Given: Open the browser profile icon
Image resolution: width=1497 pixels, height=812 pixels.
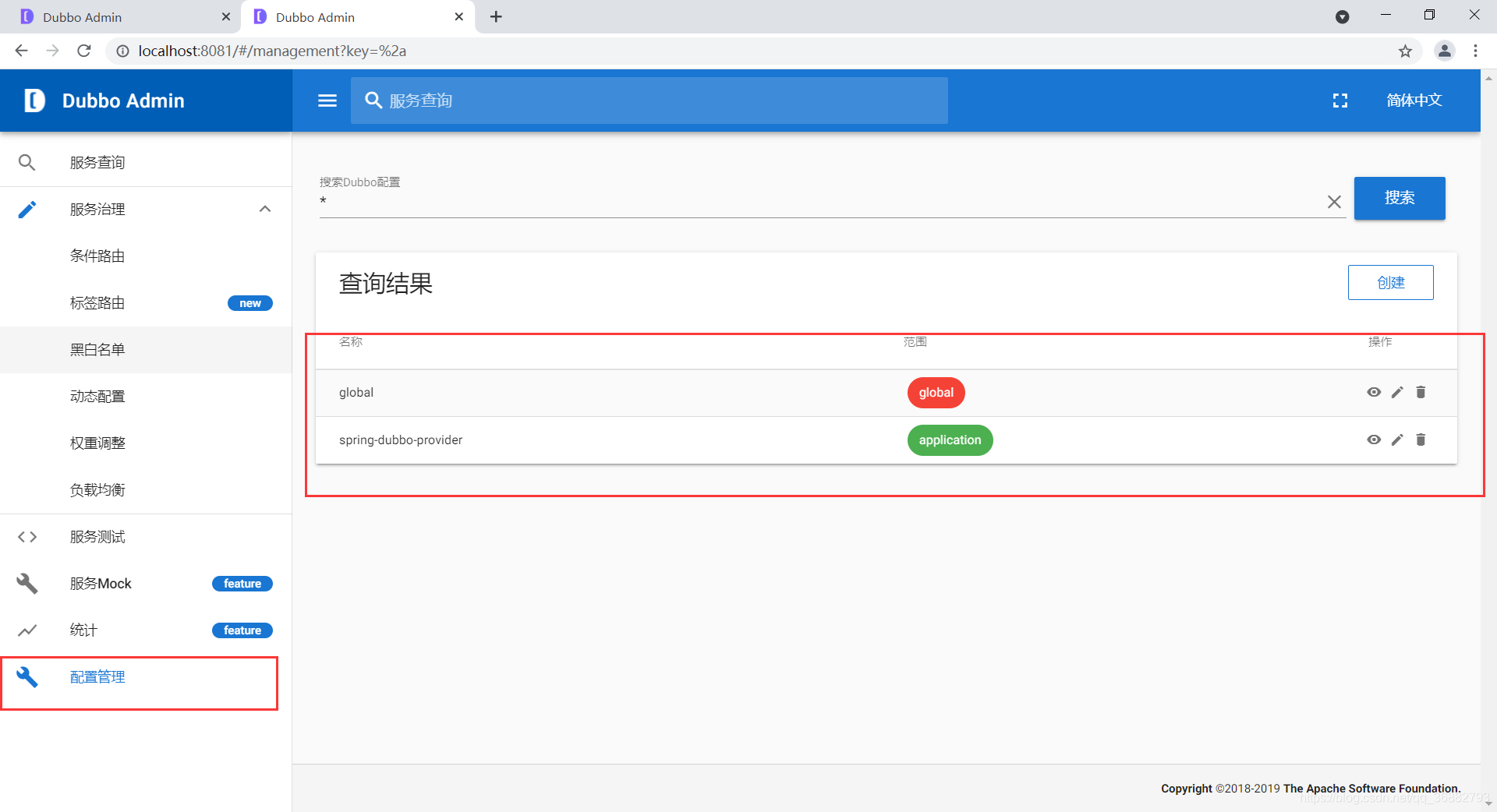Looking at the screenshot, I should pos(1445,51).
